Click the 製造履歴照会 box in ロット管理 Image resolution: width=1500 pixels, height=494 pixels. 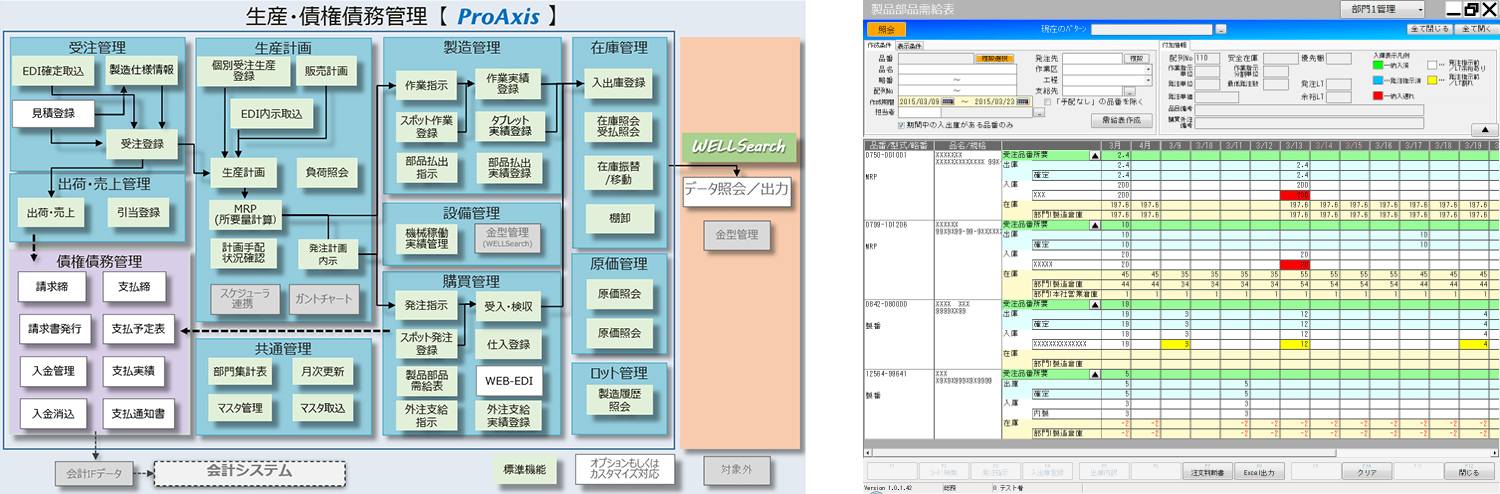tap(618, 400)
